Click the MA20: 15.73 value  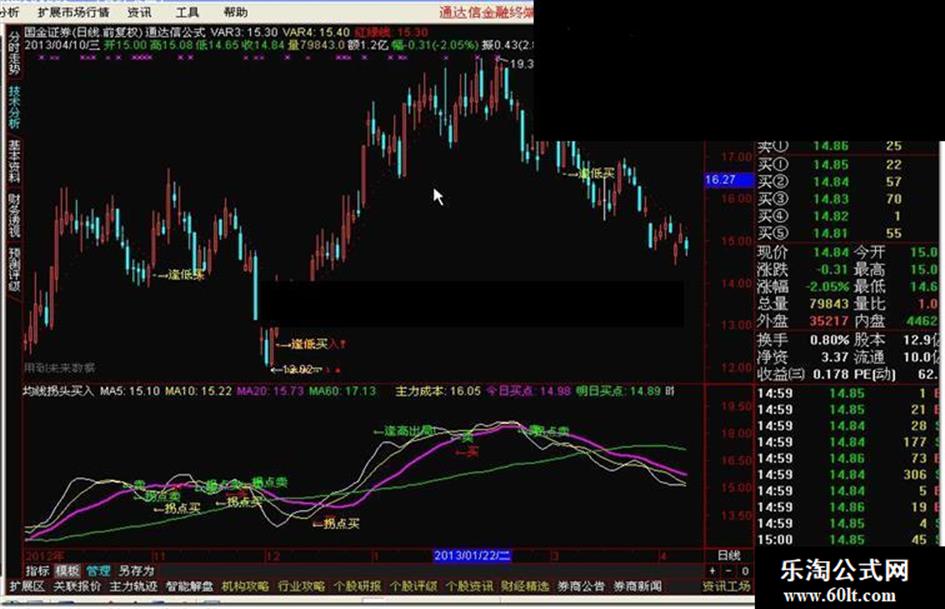coord(271,391)
